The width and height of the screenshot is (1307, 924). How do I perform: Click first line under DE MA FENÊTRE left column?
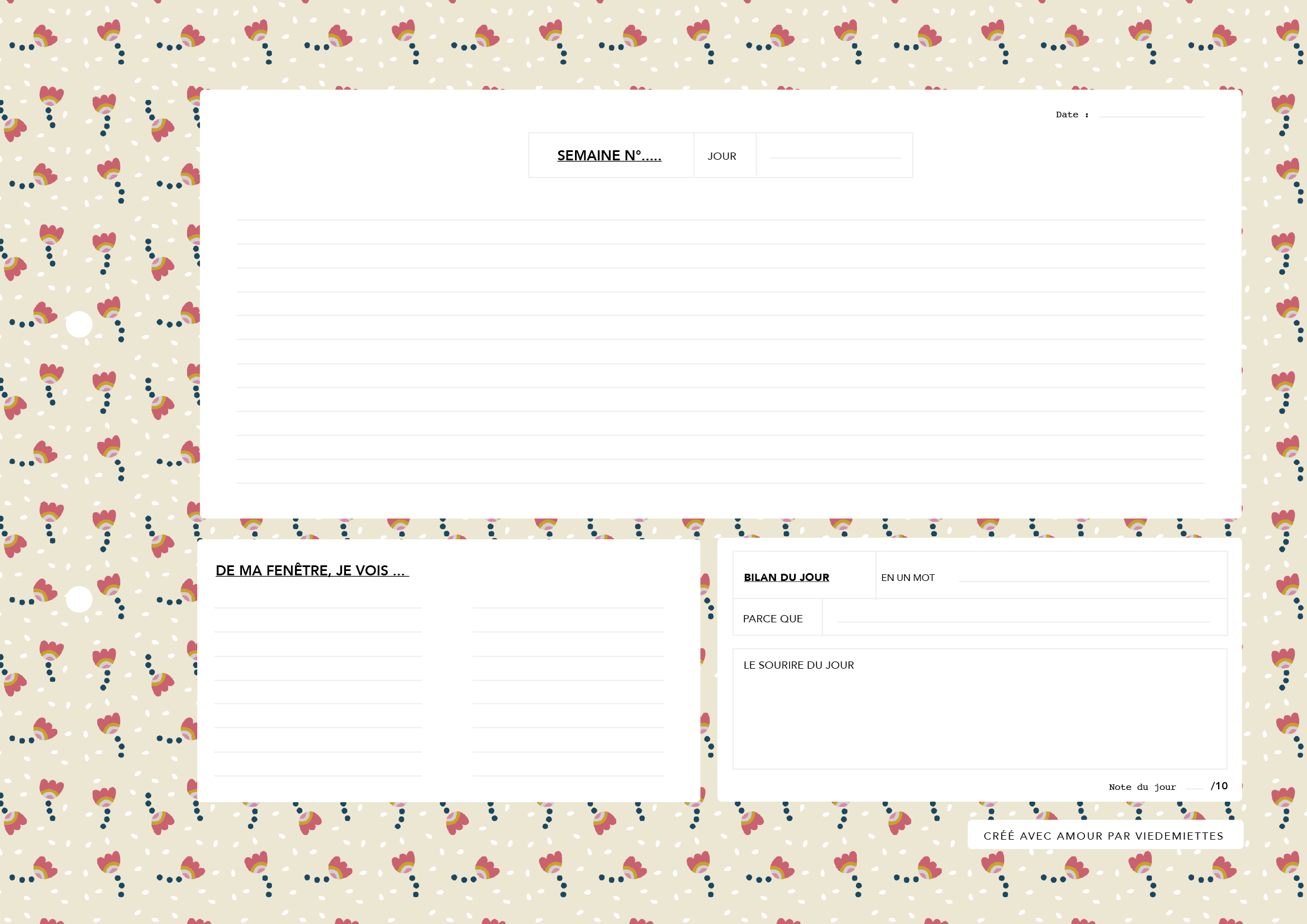tap(318, 608)
